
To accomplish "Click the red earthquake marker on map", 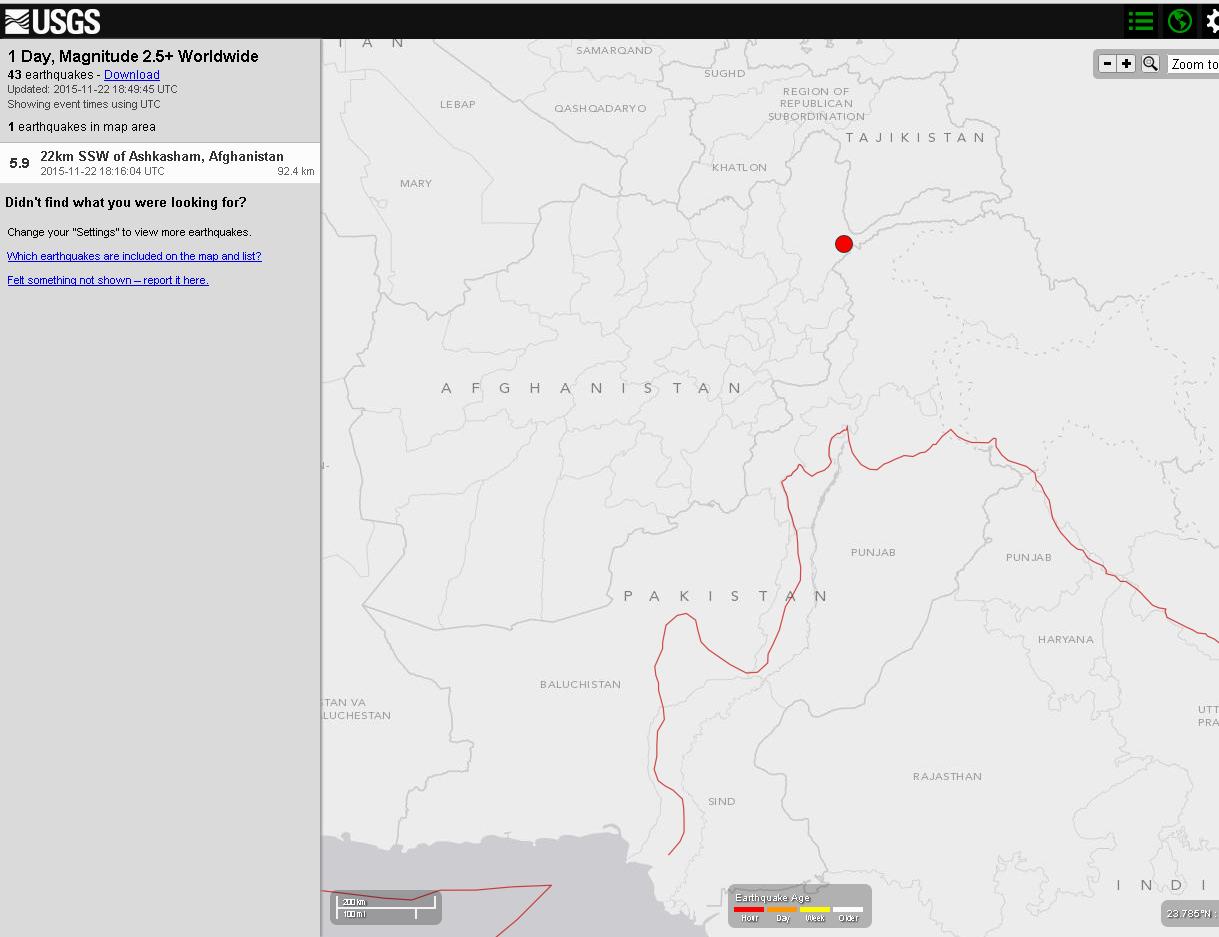I will click(843, 244).
